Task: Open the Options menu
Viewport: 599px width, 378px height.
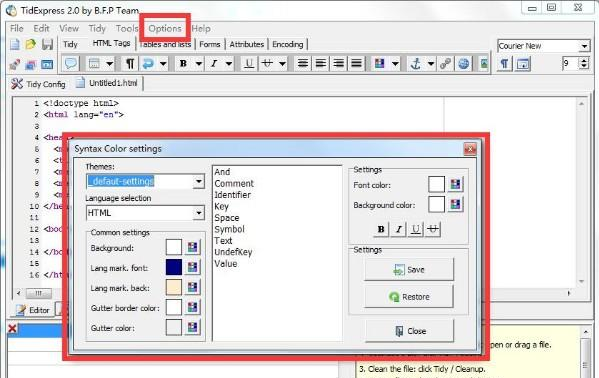Action: 165,28
